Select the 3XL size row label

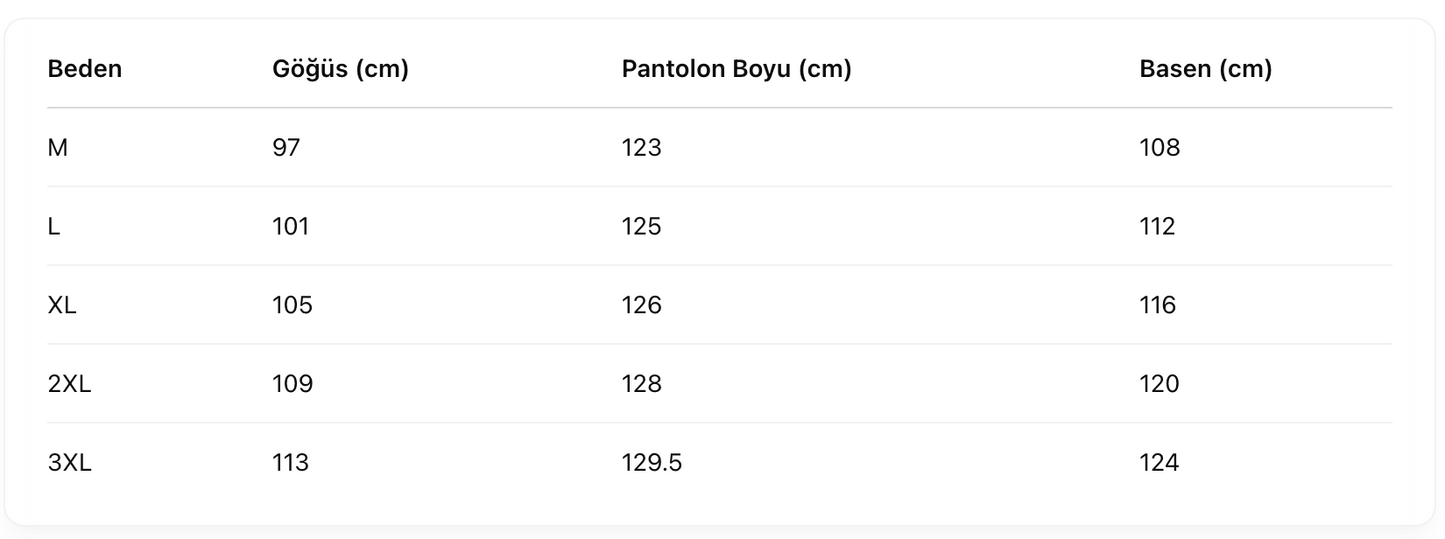tap(70, 463)
